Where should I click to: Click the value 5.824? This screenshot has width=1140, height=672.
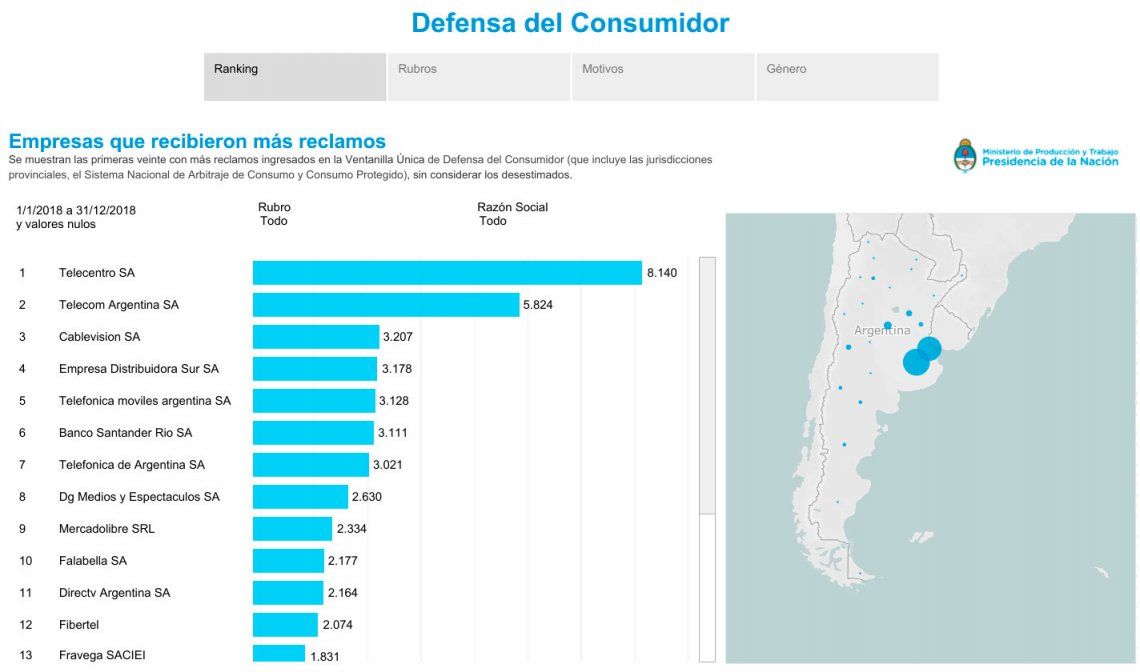[538, 305]
